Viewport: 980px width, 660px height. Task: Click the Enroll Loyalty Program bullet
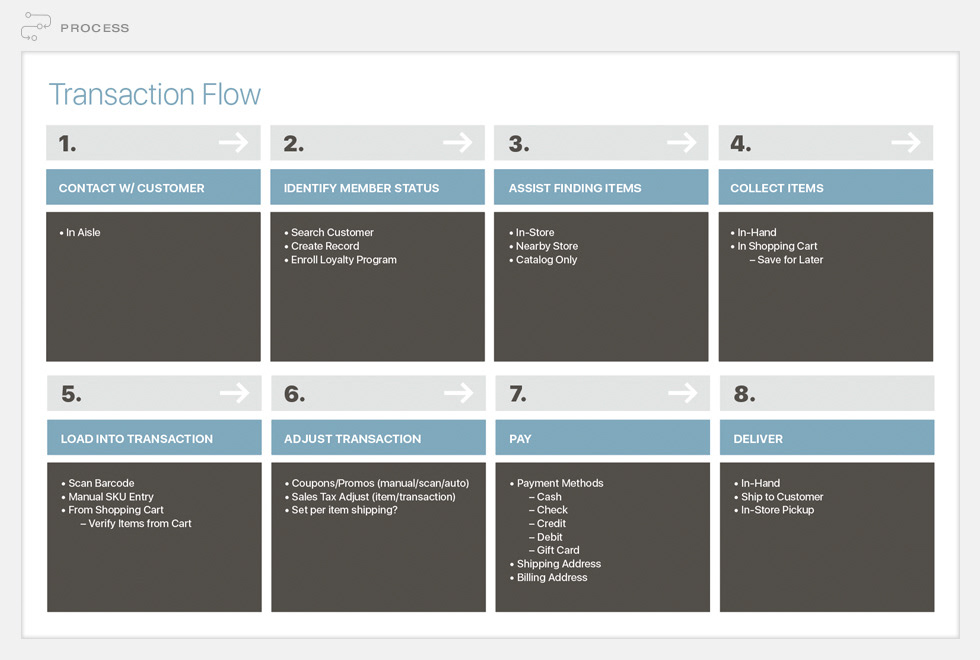point(341,260)
